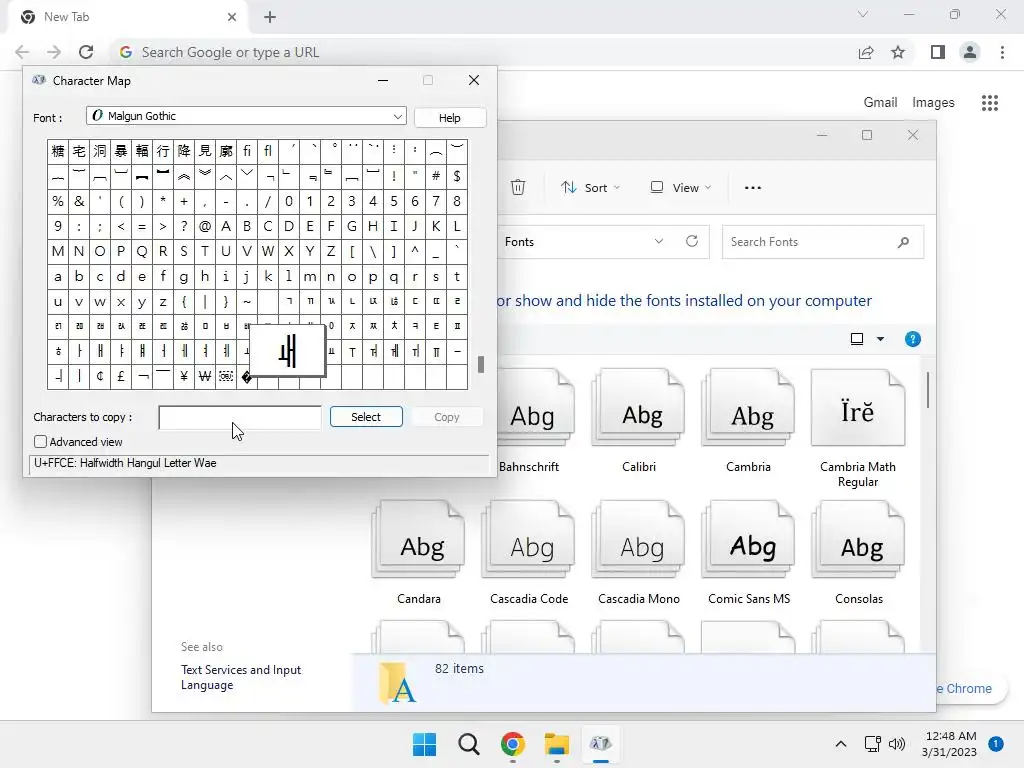Open the Font dropdown in Character Map
1024x768 pixels.
click(x=397, y=116)
